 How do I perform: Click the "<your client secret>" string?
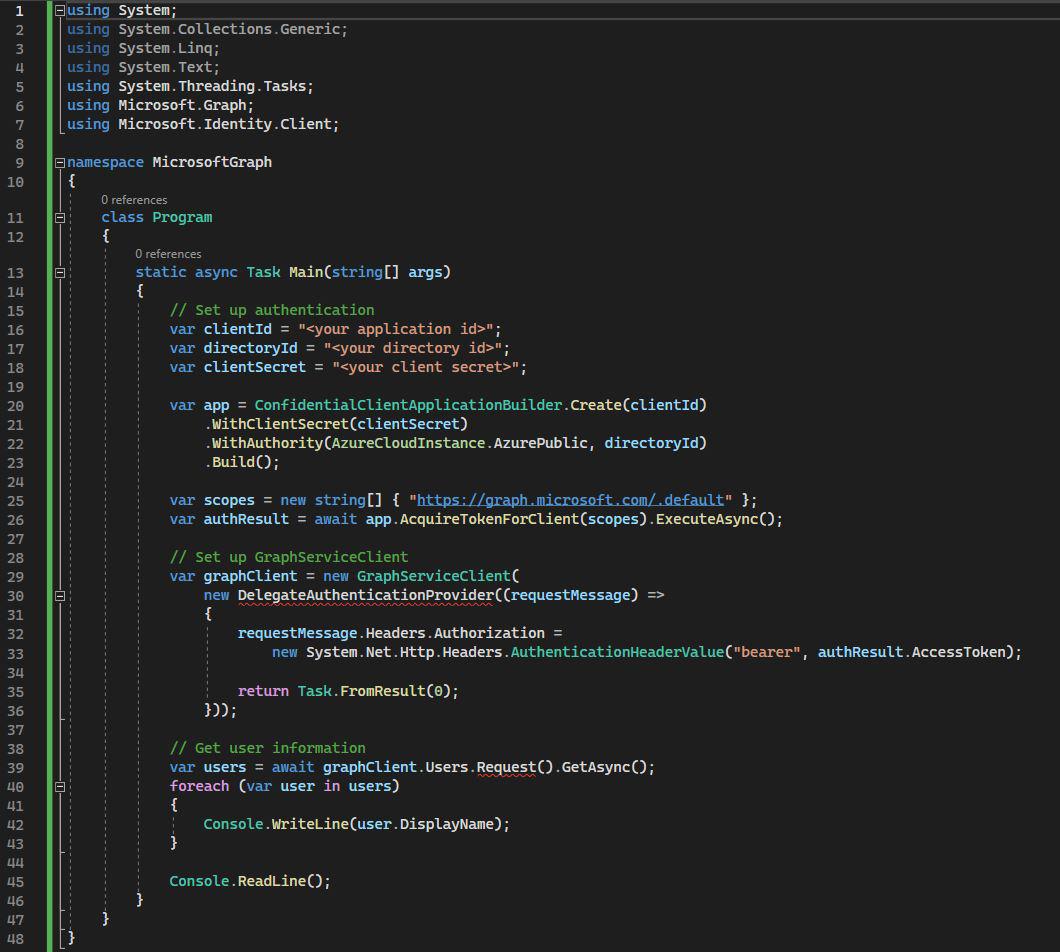[x=425, y=366]
